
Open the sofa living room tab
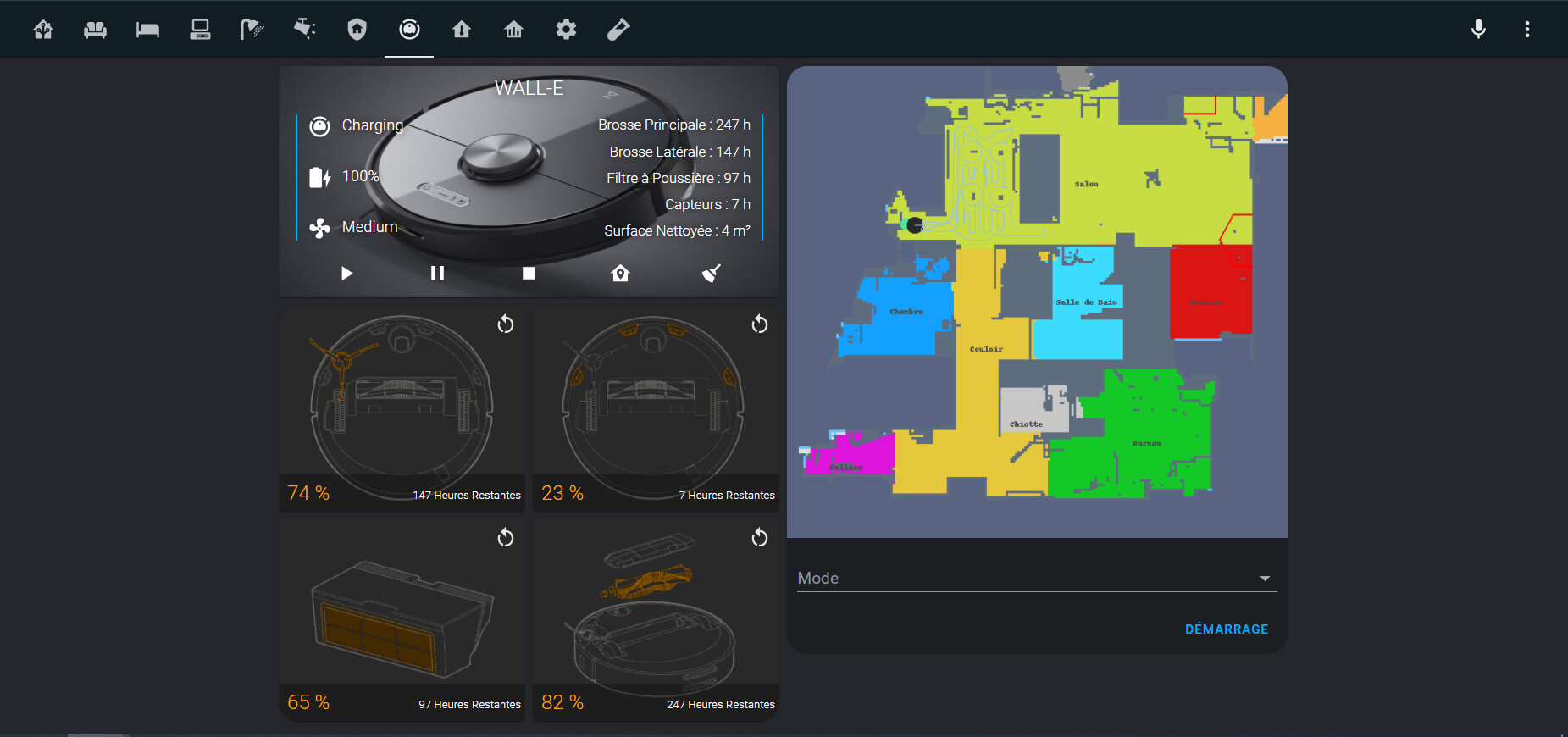pyautogui.click(x=96, y=30)
